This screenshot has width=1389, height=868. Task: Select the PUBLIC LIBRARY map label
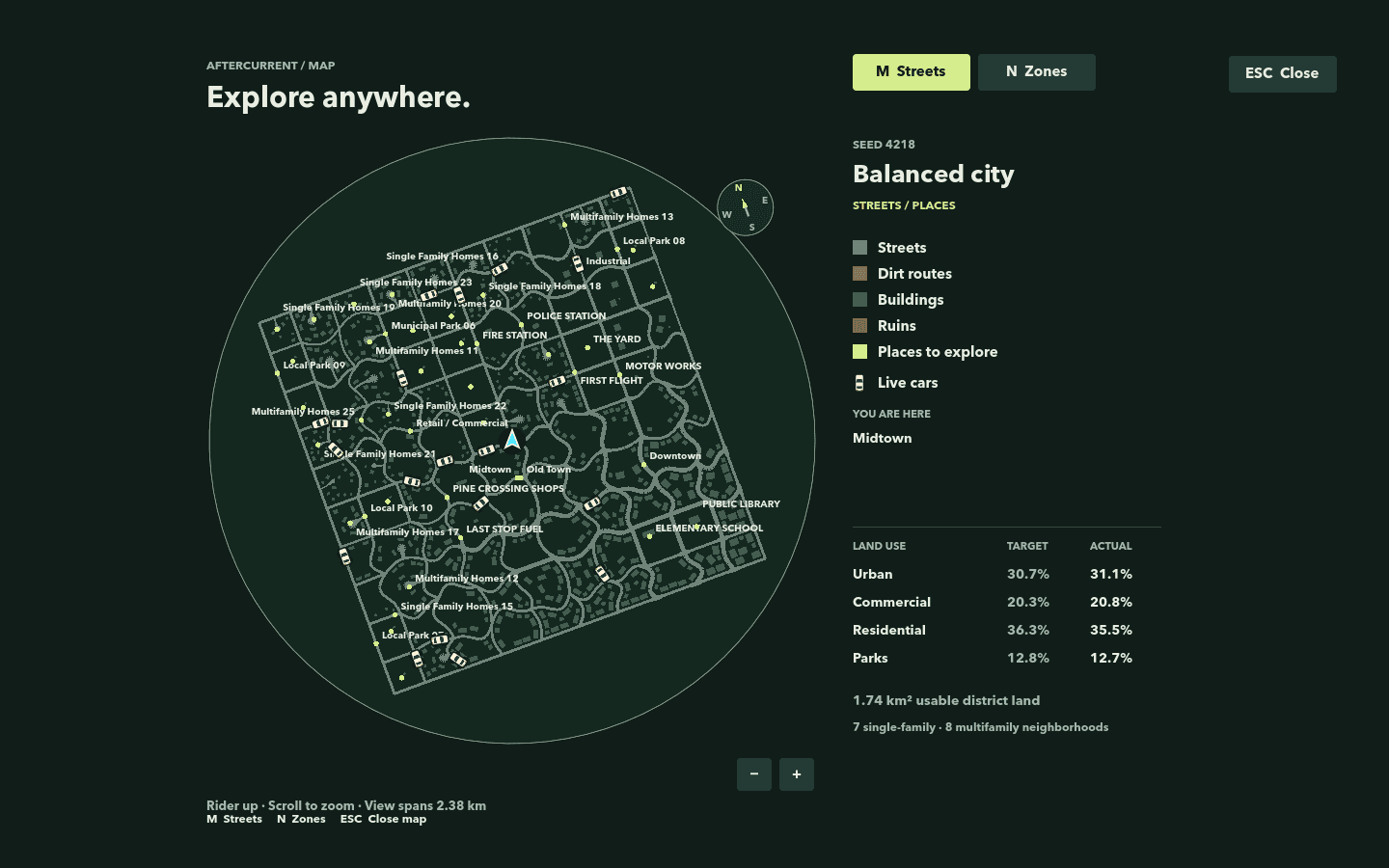pos(741,504)
